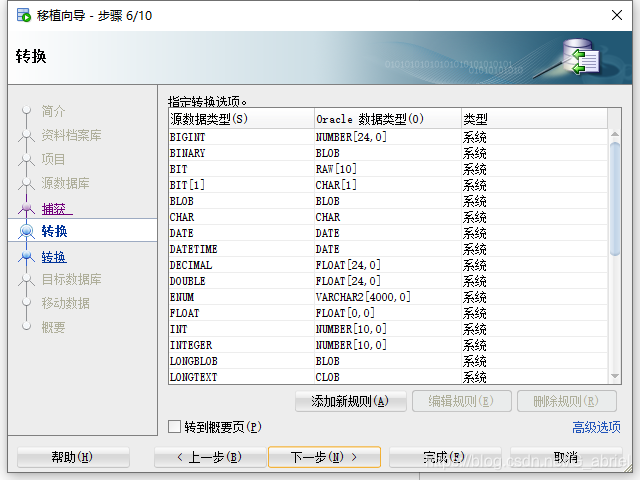This screenshot has height=480, width=640.
Task: Select 源数据库 step in sidebar
Action: [65, 183]
